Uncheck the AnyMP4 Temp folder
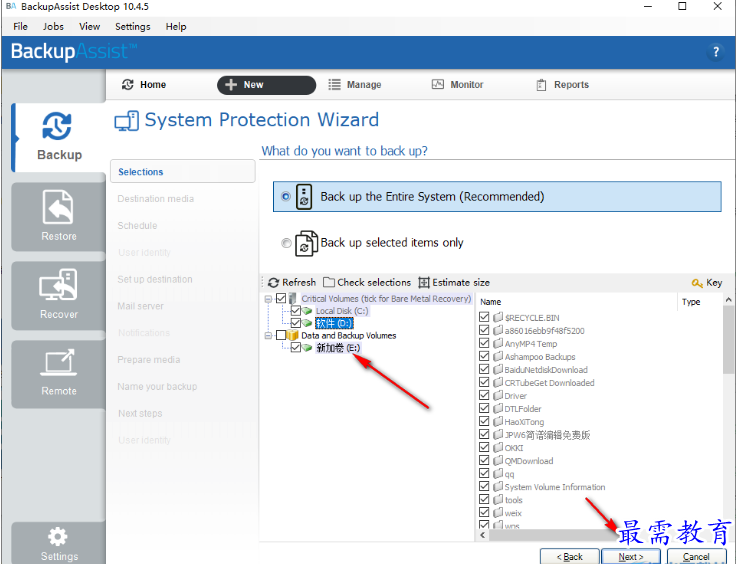740x564 pixels. (x=484, y=343)
